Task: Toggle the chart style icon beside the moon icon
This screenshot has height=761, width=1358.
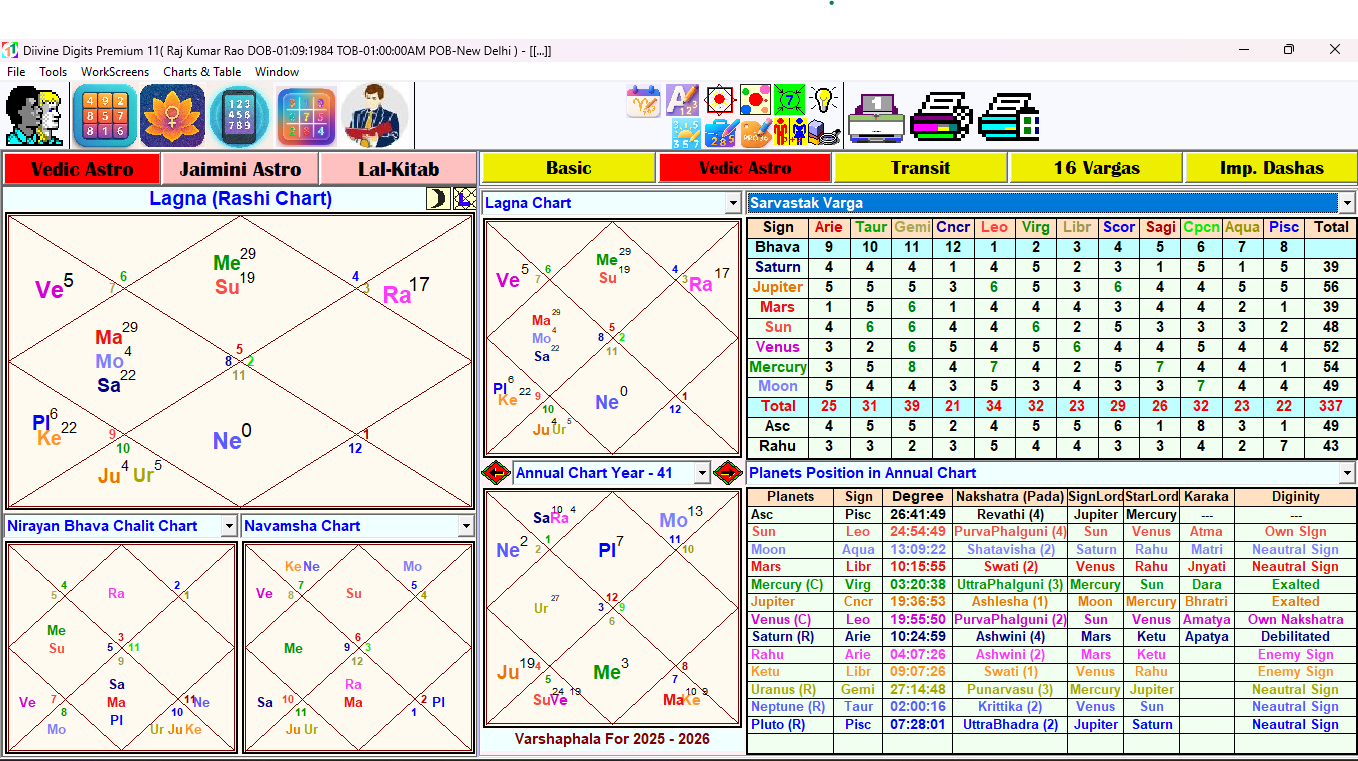Action: pos(462,200)
